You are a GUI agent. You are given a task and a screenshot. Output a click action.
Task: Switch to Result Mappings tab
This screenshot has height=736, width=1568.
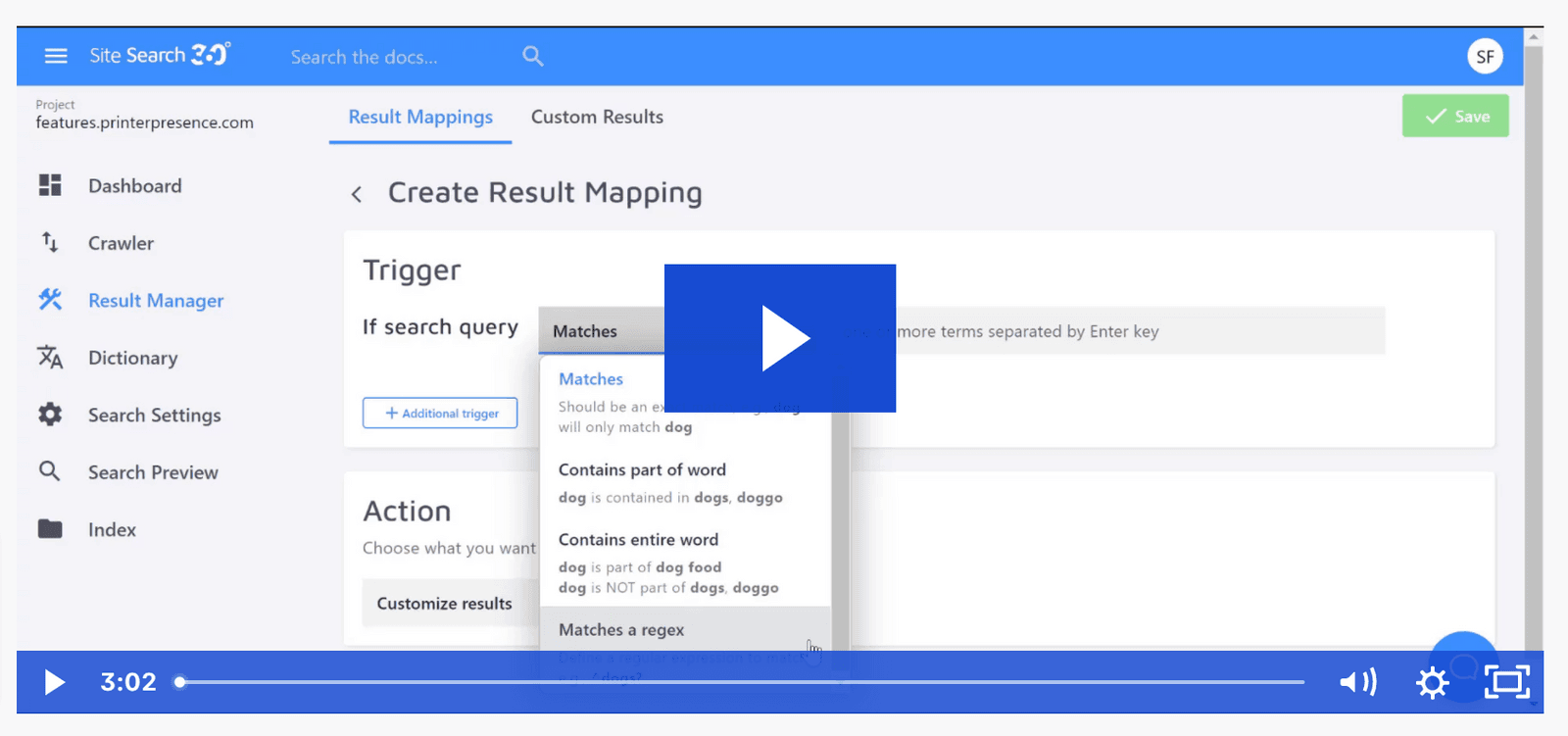[420, 117]
